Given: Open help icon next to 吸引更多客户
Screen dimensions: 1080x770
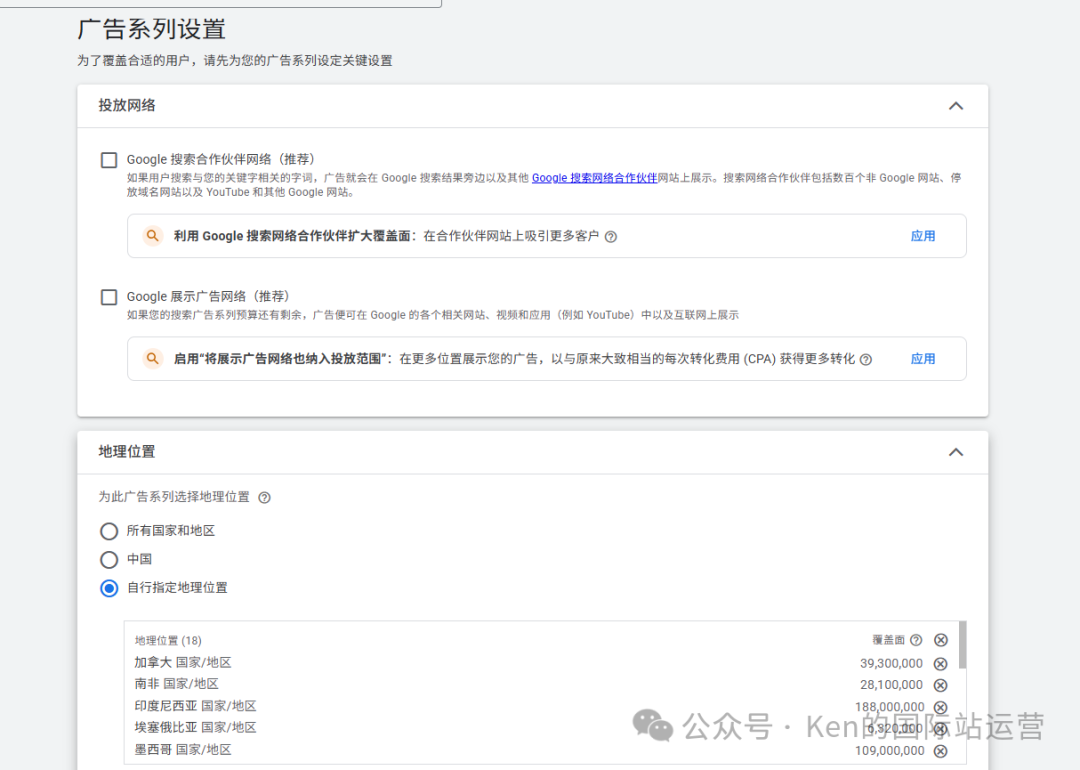Looking at the screenshot, I should click(x=611, y=237).
